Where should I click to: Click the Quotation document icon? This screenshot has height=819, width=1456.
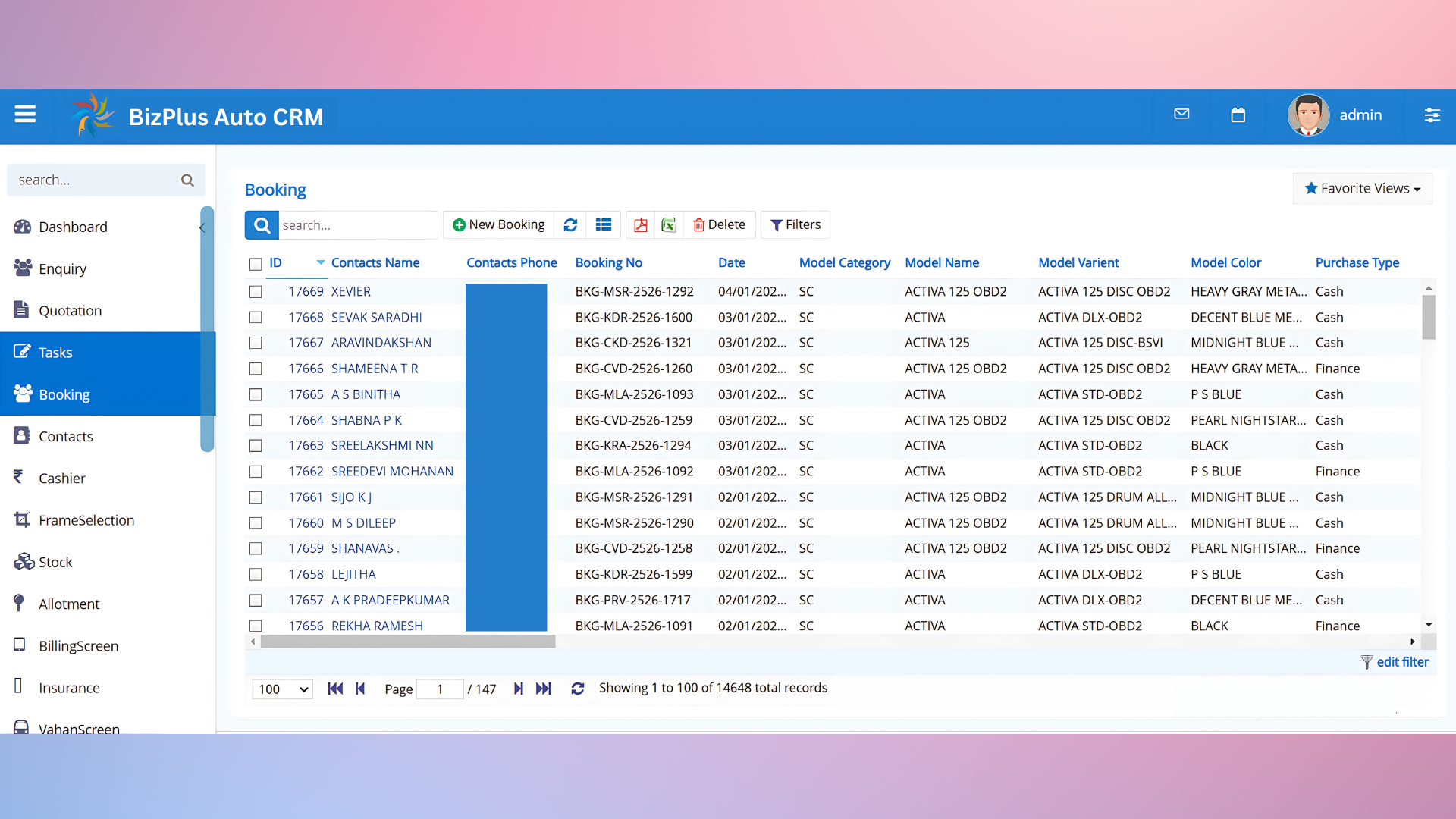pos(21,309)
